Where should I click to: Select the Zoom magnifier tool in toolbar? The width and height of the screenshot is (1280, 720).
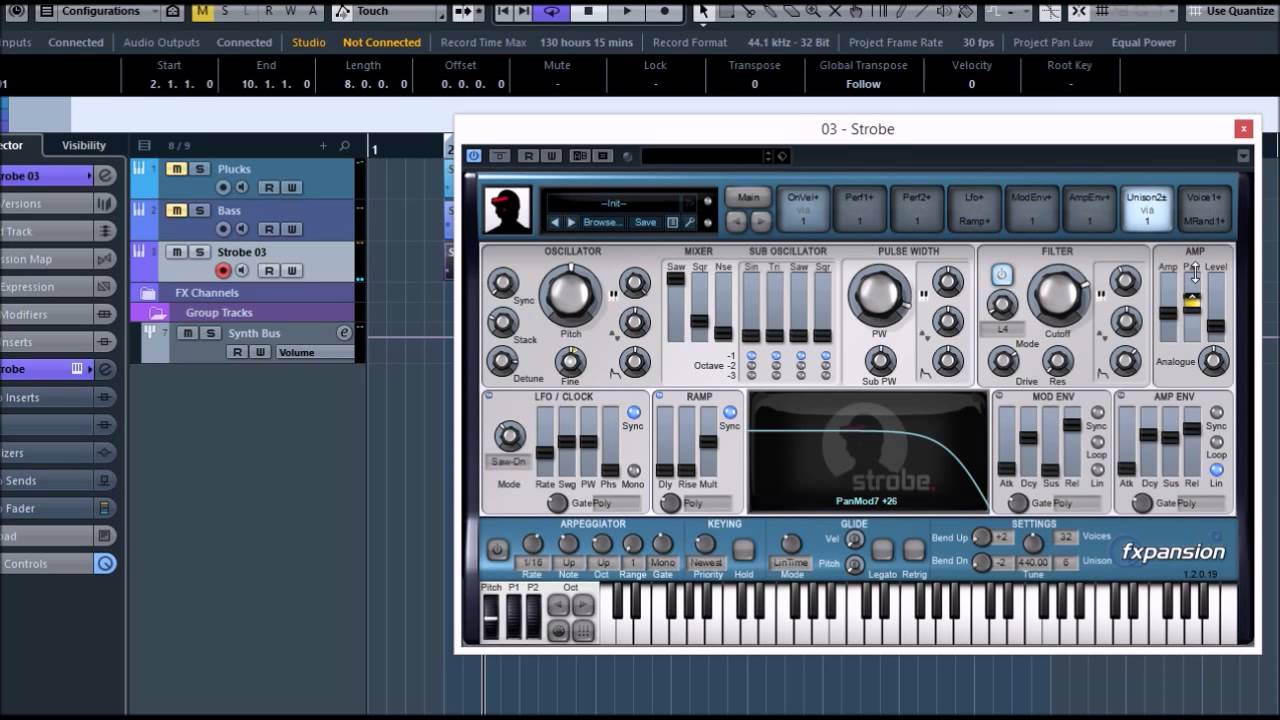coord(813,11)
